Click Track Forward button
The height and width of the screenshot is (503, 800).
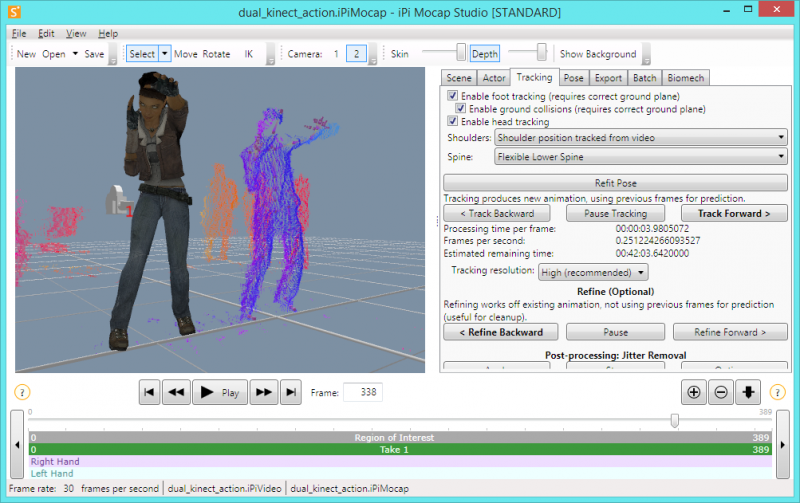[x=734, y=213]
